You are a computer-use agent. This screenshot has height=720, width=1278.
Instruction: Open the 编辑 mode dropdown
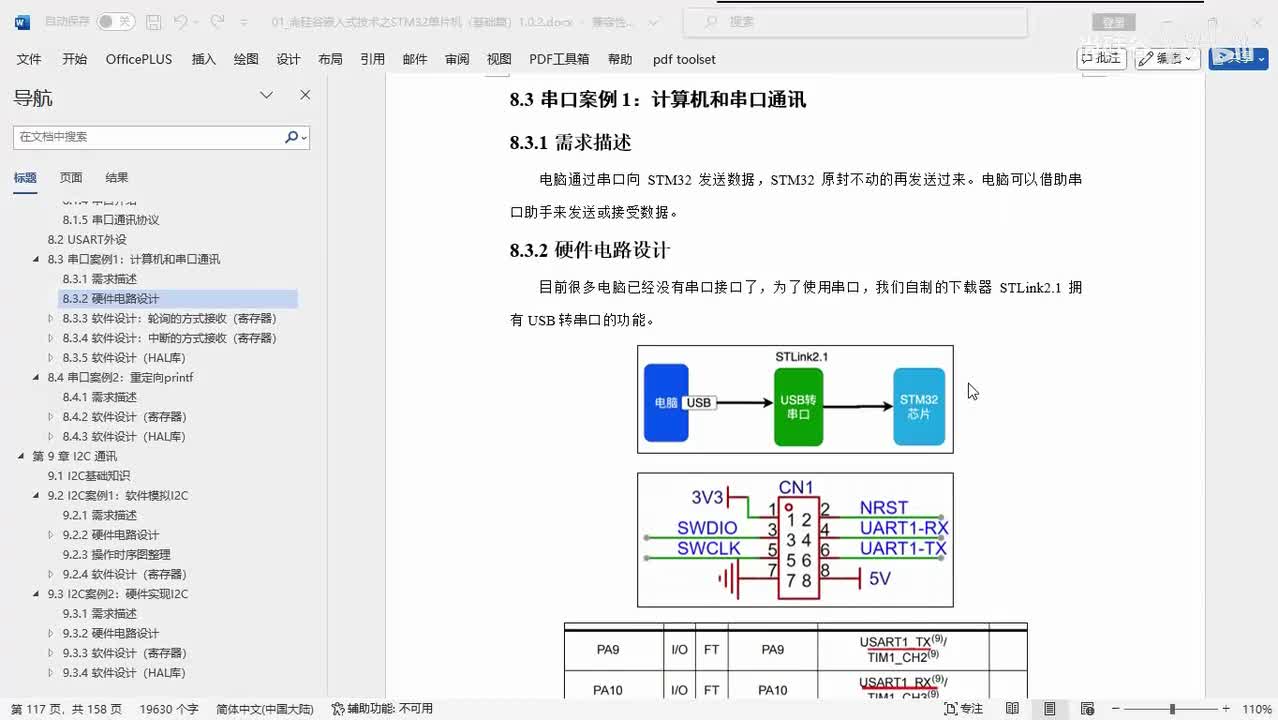point(1168,58)
